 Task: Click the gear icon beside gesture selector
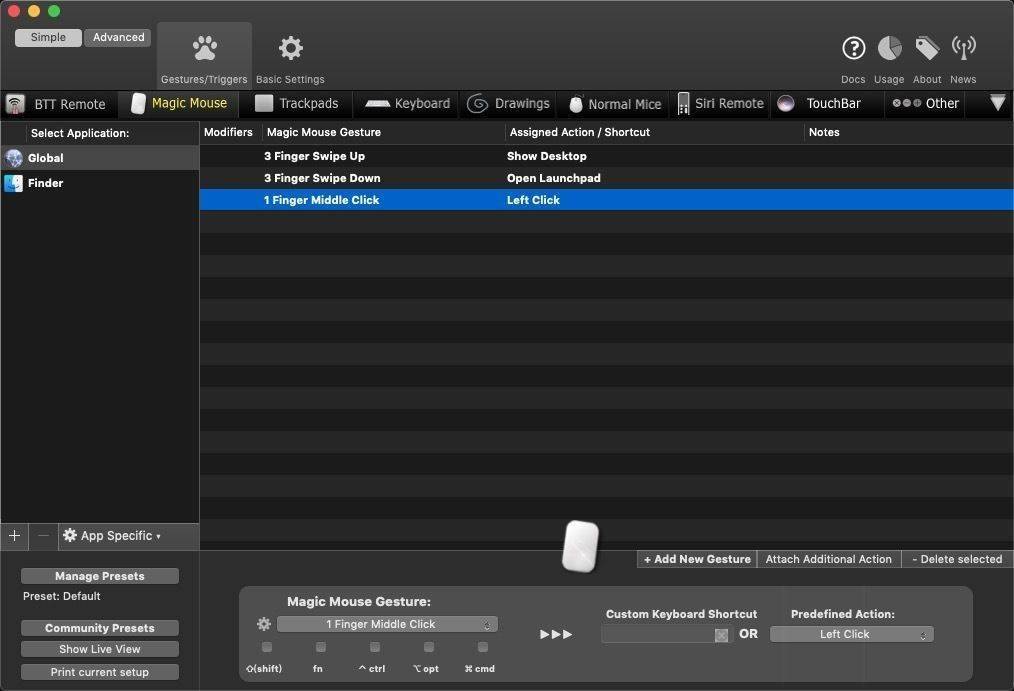click(264, 624)
